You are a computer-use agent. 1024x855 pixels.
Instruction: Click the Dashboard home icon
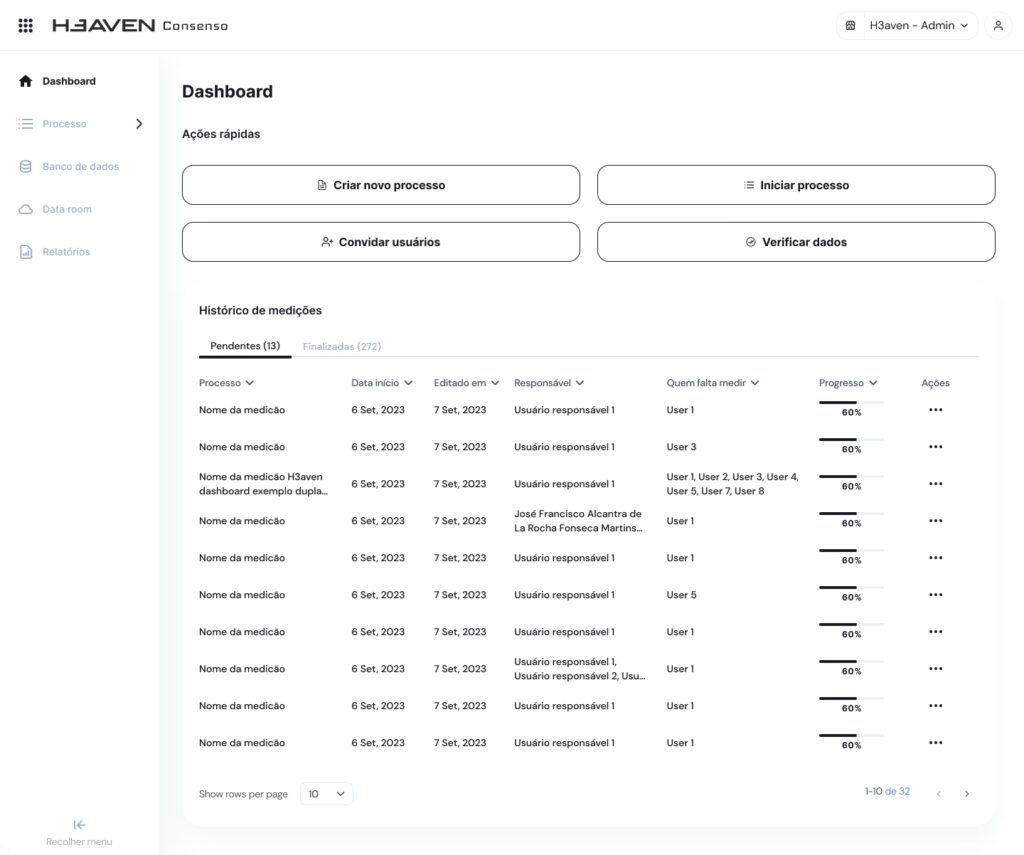coord(26,81)
